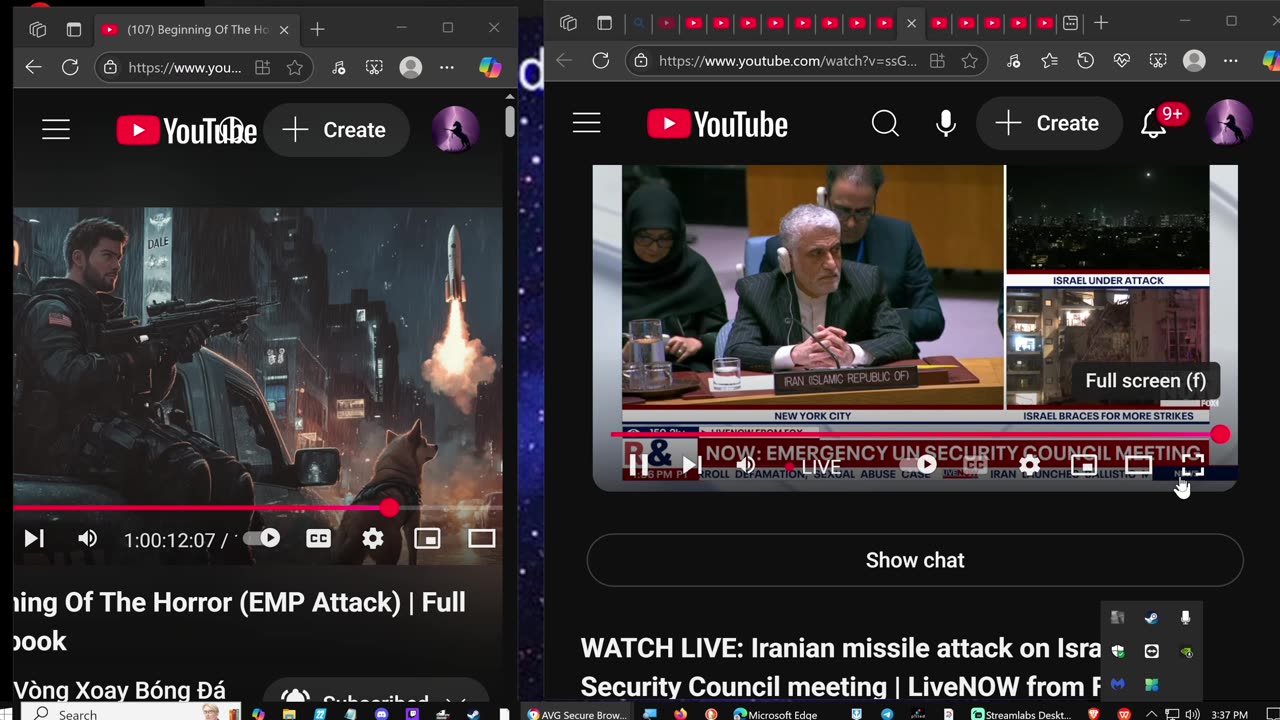Click Create button in right YouTube window
The height and width of the screenshot is (720, 1280).
point(1049,123)
